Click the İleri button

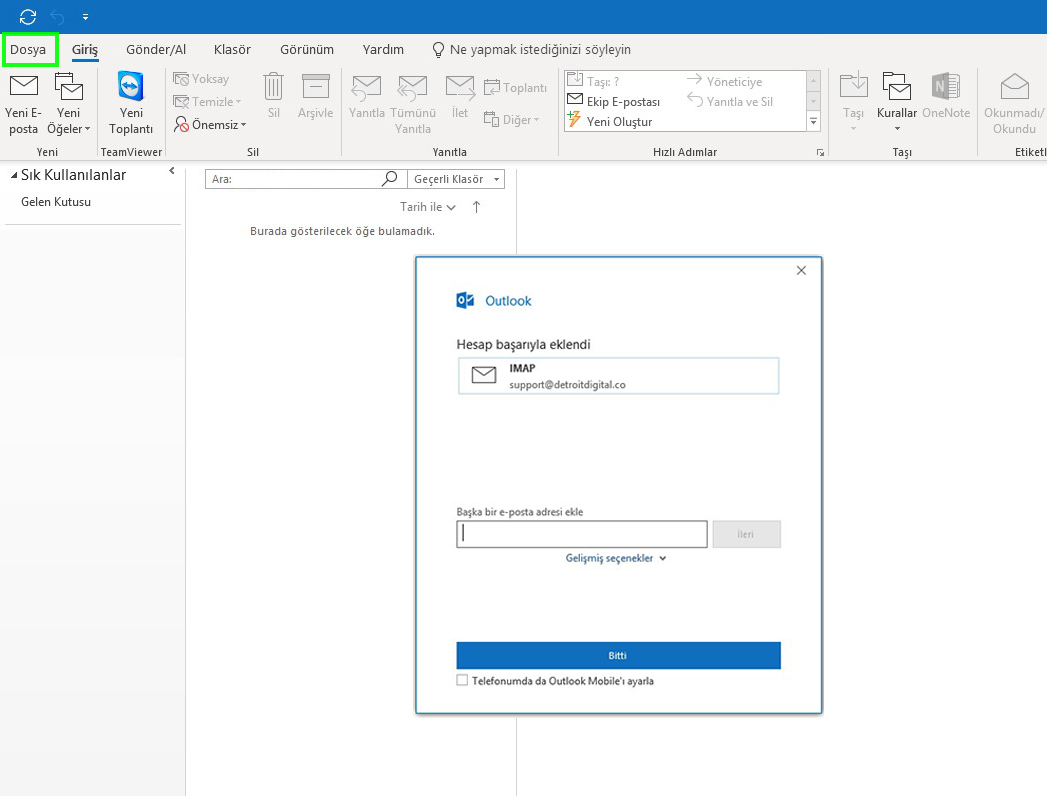(746, 533)
